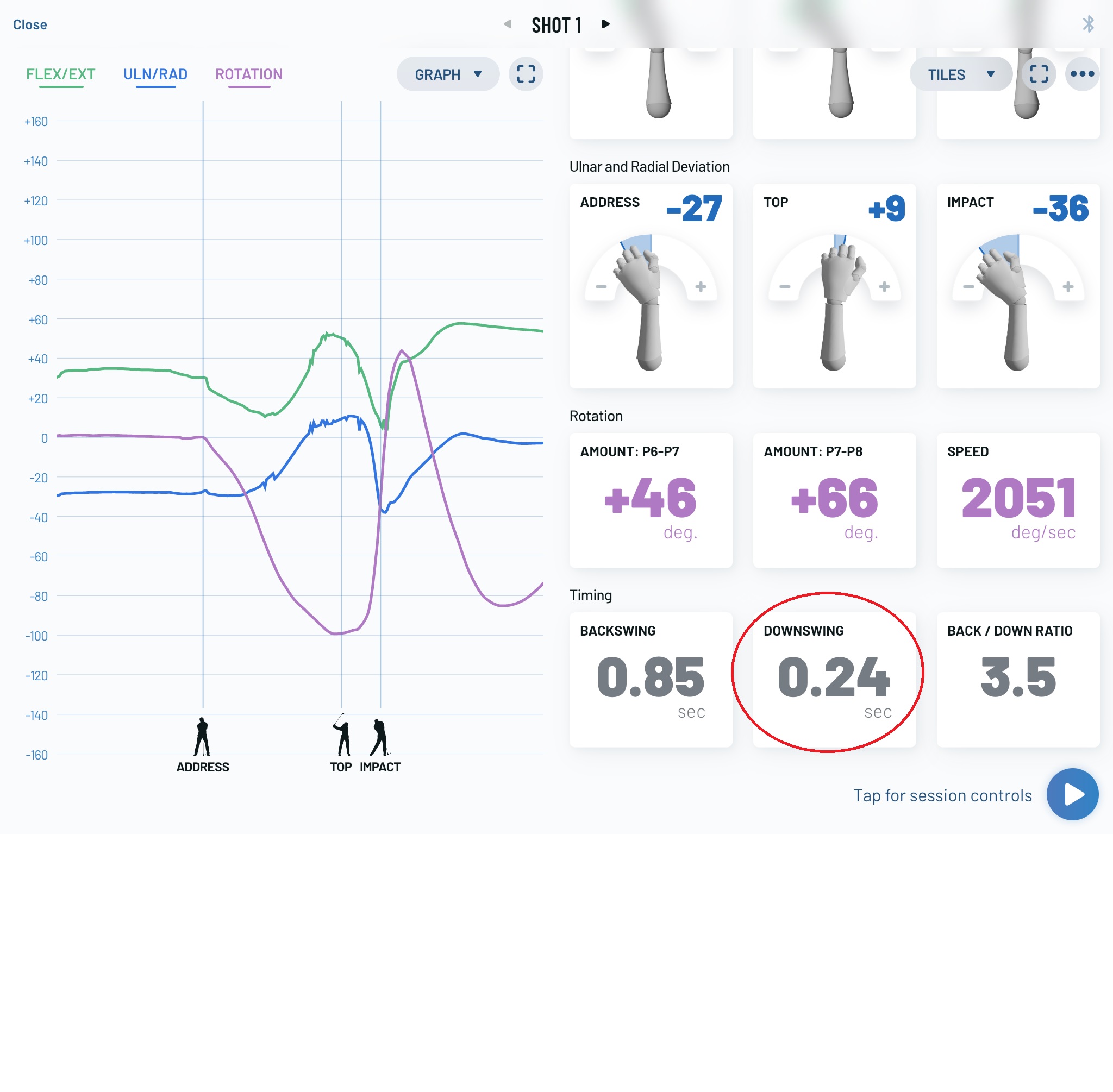Open the three-dots more options menu
Image resolution: width=1113 pixels, height=1092 pixels.
point(1082,74)
